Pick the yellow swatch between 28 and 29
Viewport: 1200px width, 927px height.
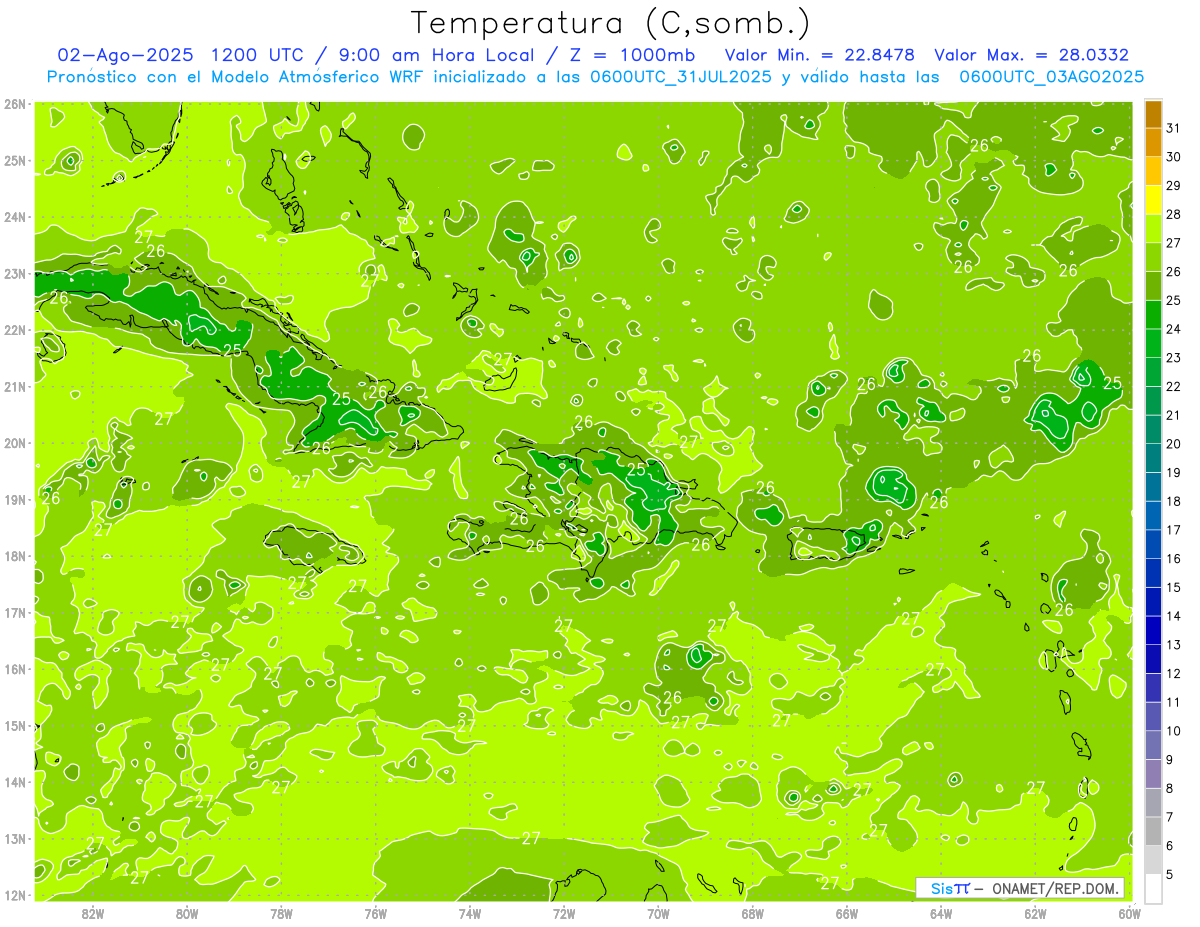click(1153, 200)
